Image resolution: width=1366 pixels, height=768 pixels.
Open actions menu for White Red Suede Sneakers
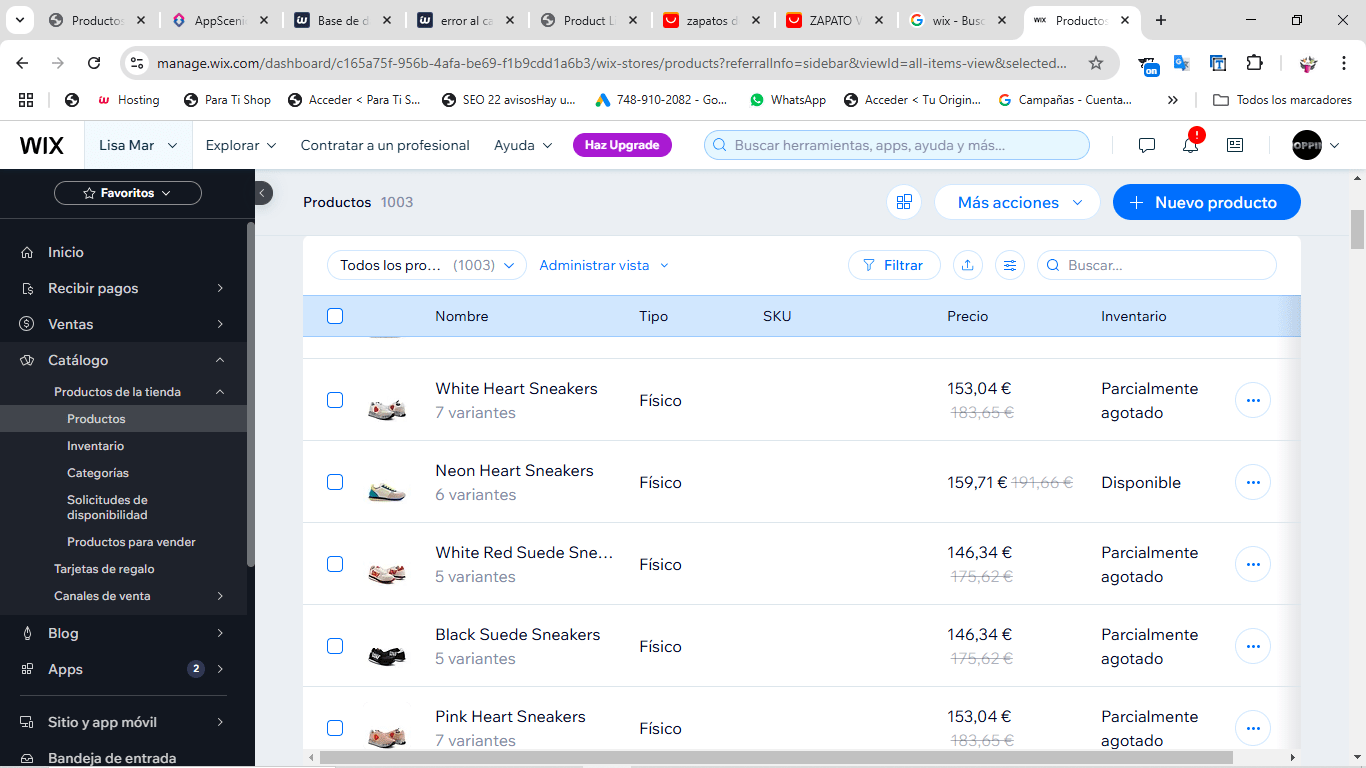click(1253, 564)
